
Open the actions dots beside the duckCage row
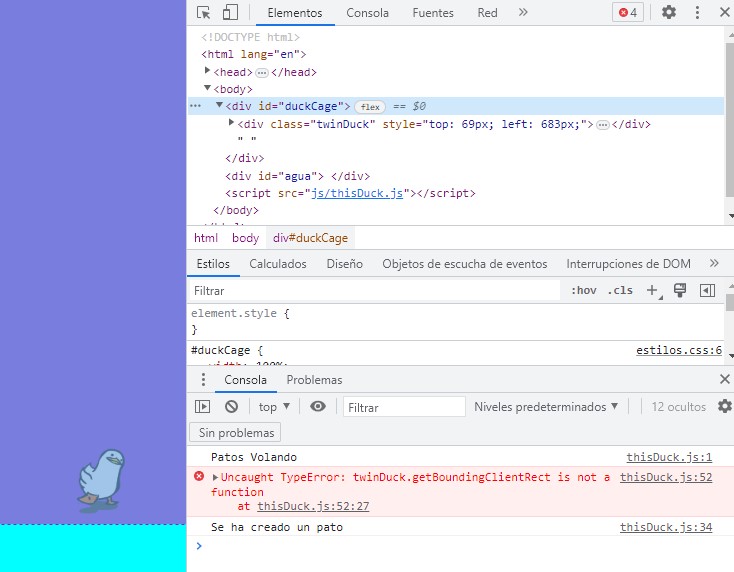coord(195,106)
